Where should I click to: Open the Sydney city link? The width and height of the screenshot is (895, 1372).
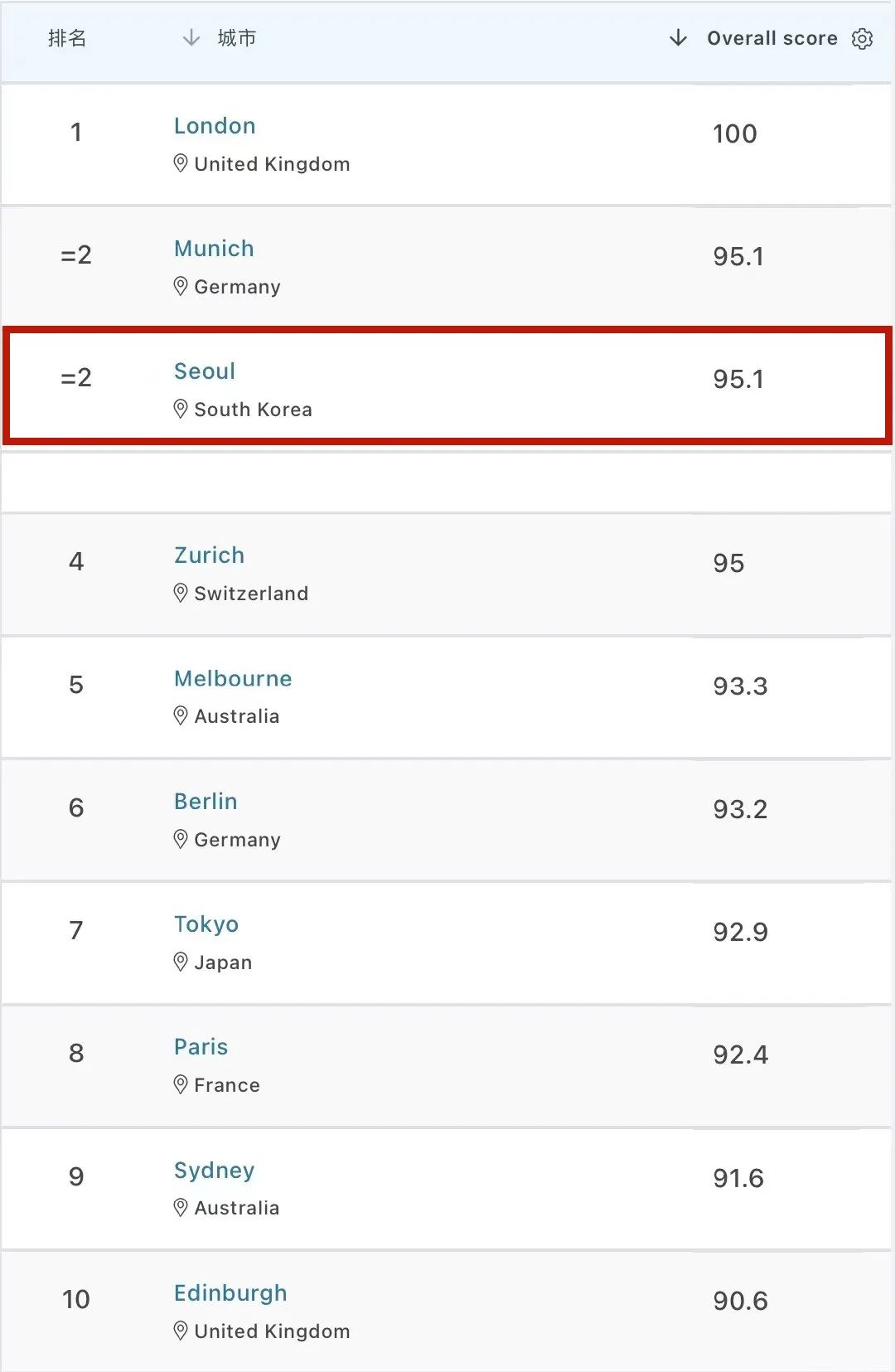click(214, 1171)
